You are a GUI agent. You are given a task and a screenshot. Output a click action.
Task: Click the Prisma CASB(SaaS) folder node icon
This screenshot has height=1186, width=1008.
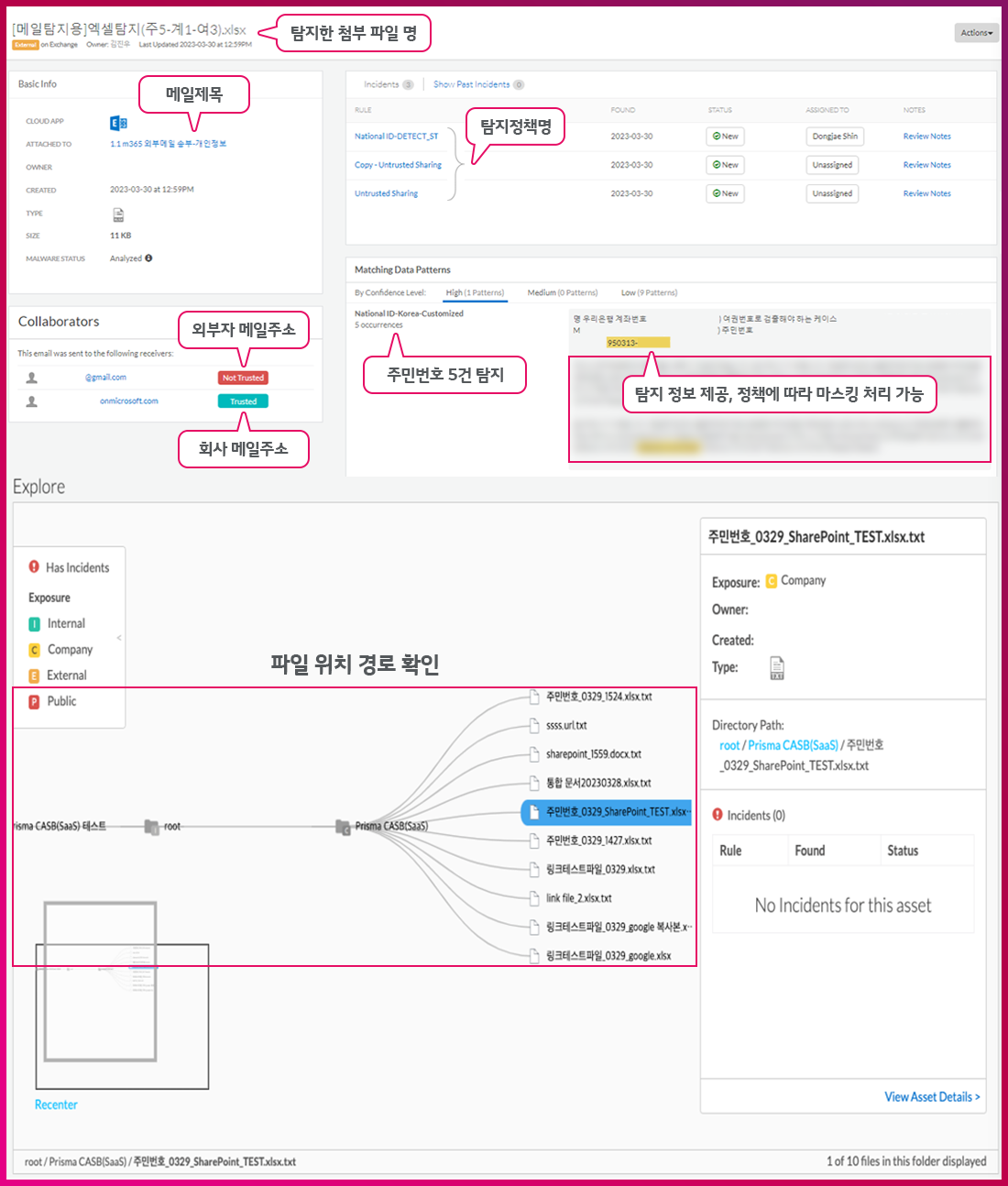click(x=344, y=827)
